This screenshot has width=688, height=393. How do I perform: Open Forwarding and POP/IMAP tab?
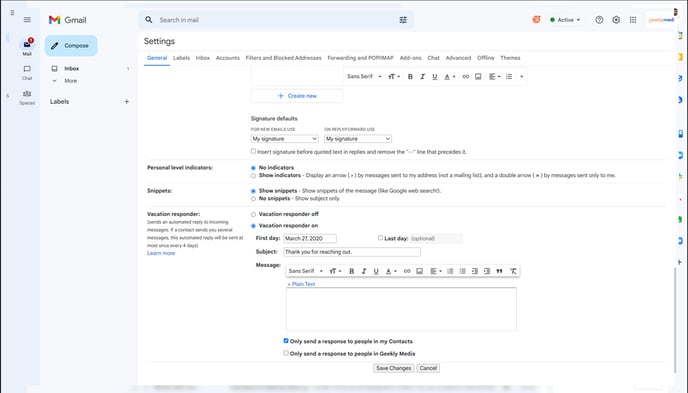tap(361, 58)
